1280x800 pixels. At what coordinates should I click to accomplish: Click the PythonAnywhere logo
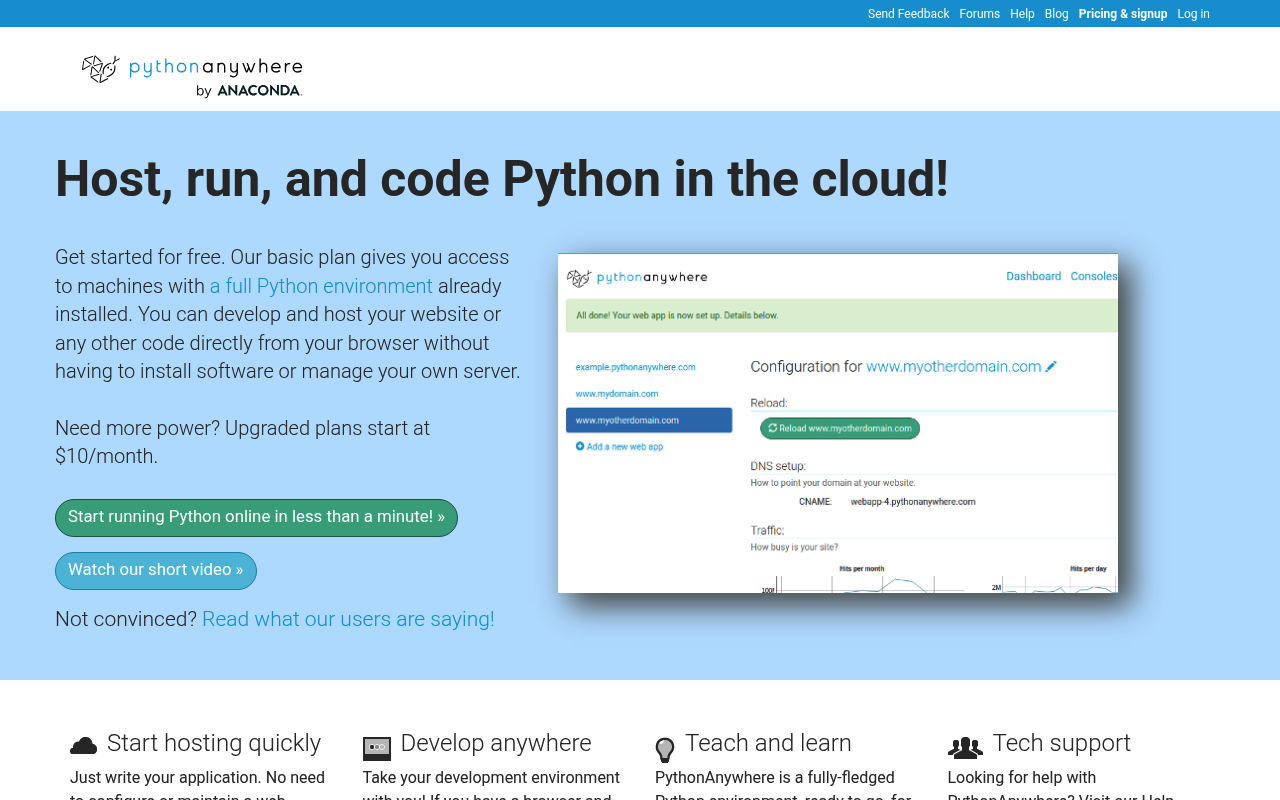(192, 76)
